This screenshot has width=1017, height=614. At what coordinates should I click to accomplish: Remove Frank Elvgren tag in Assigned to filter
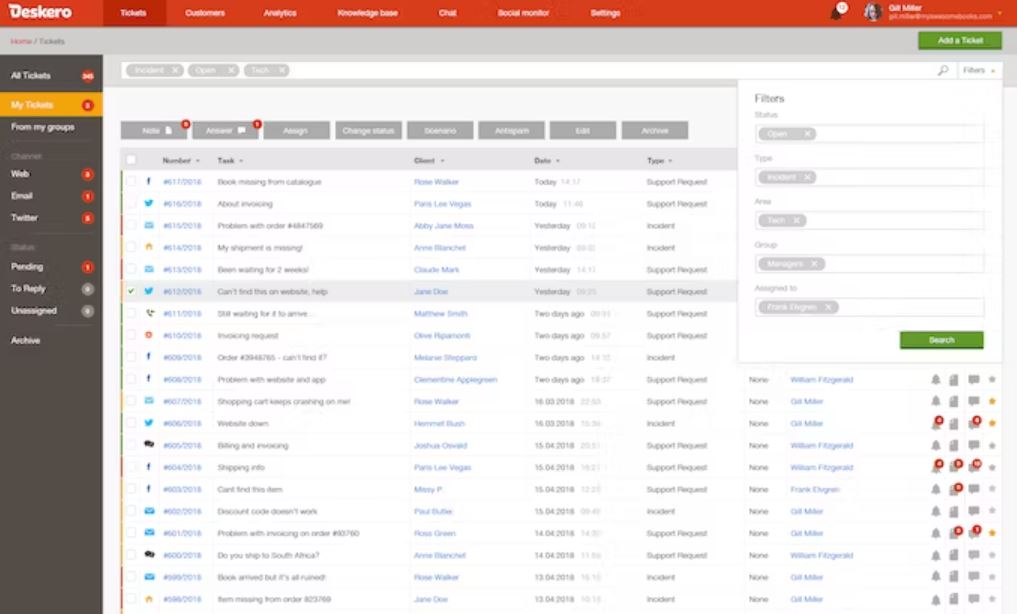[x=828, y=307]
